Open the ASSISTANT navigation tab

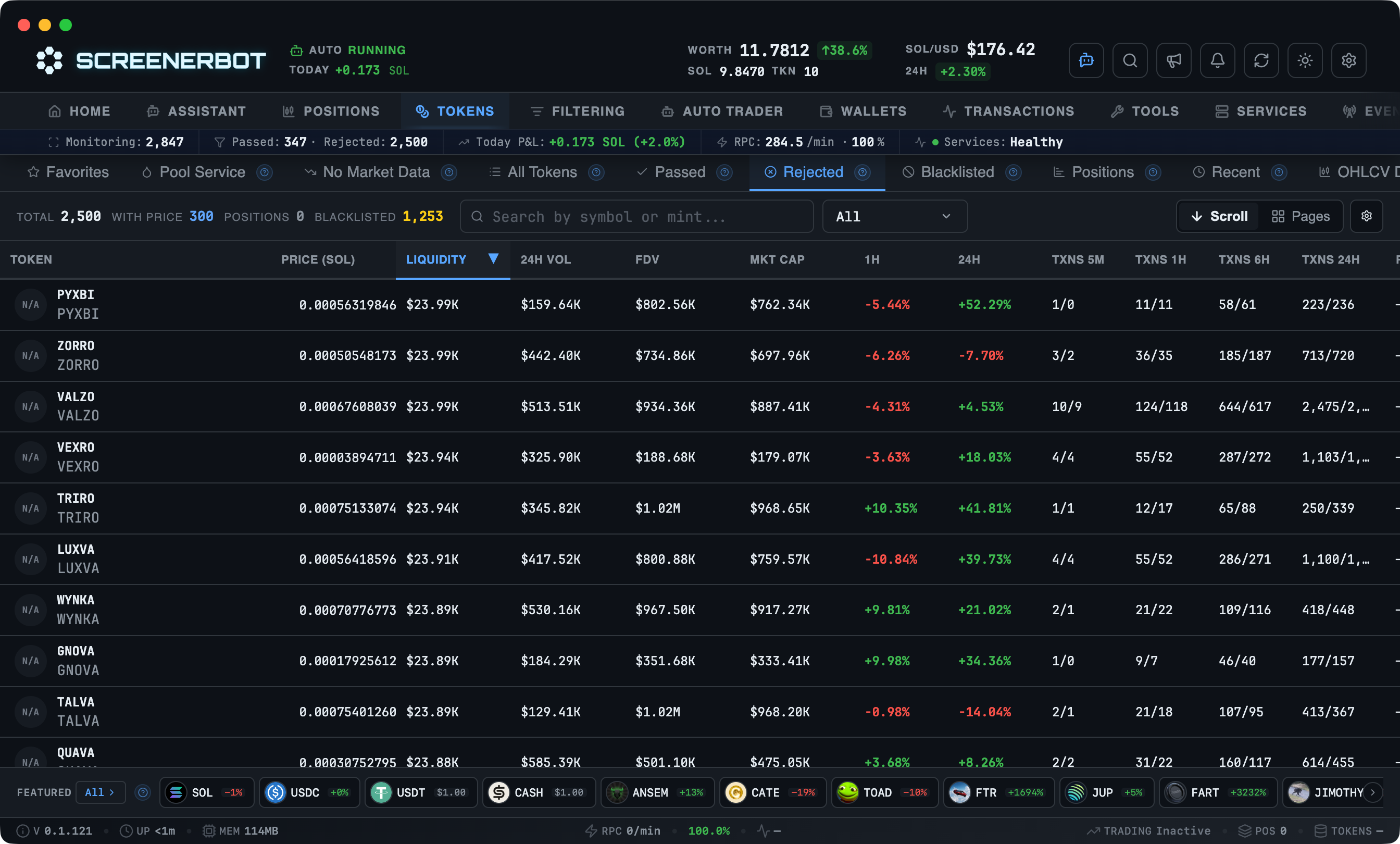(x=196, y=111)
